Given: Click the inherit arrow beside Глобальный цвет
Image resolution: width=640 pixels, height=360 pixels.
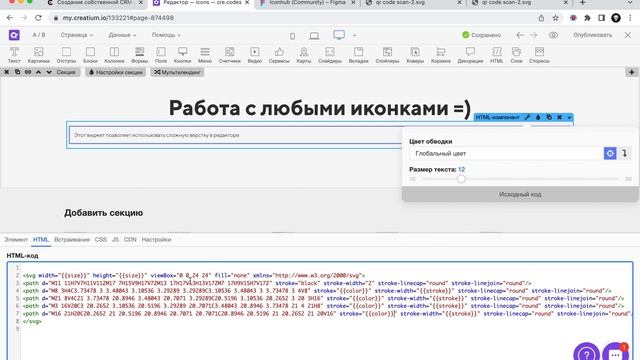Looking at the screenshot, I should [x=624, y=153].
